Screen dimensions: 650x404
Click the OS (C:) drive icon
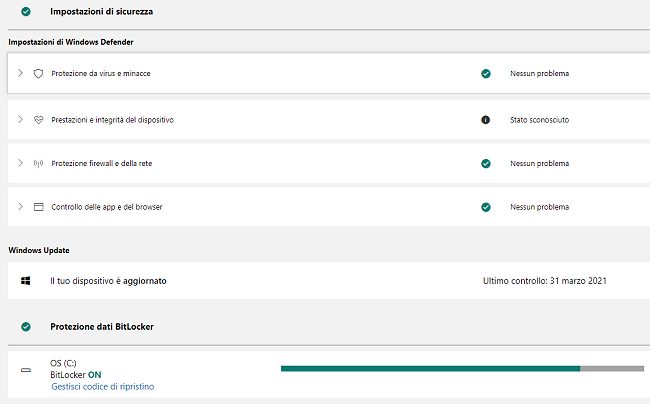pyautogui.click(x=26, y=370)
